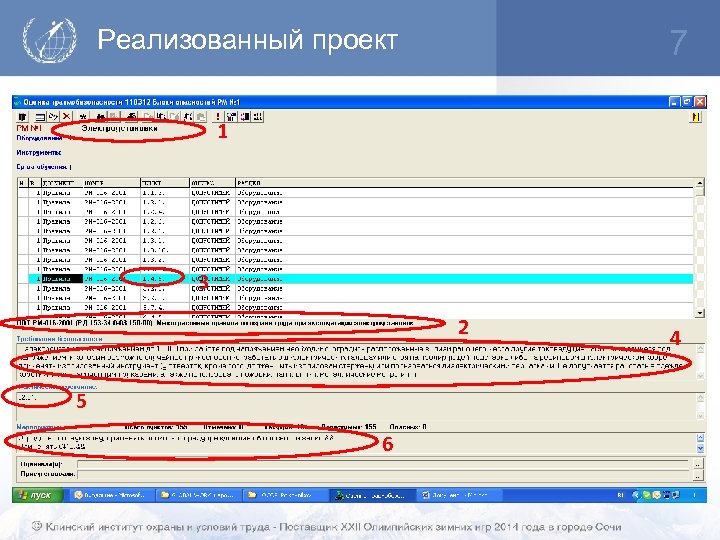Image resolution: width=720 pixels, height=540 pixels.
Task: Click the table scrollbar down arrow
Action: [699, 313]
